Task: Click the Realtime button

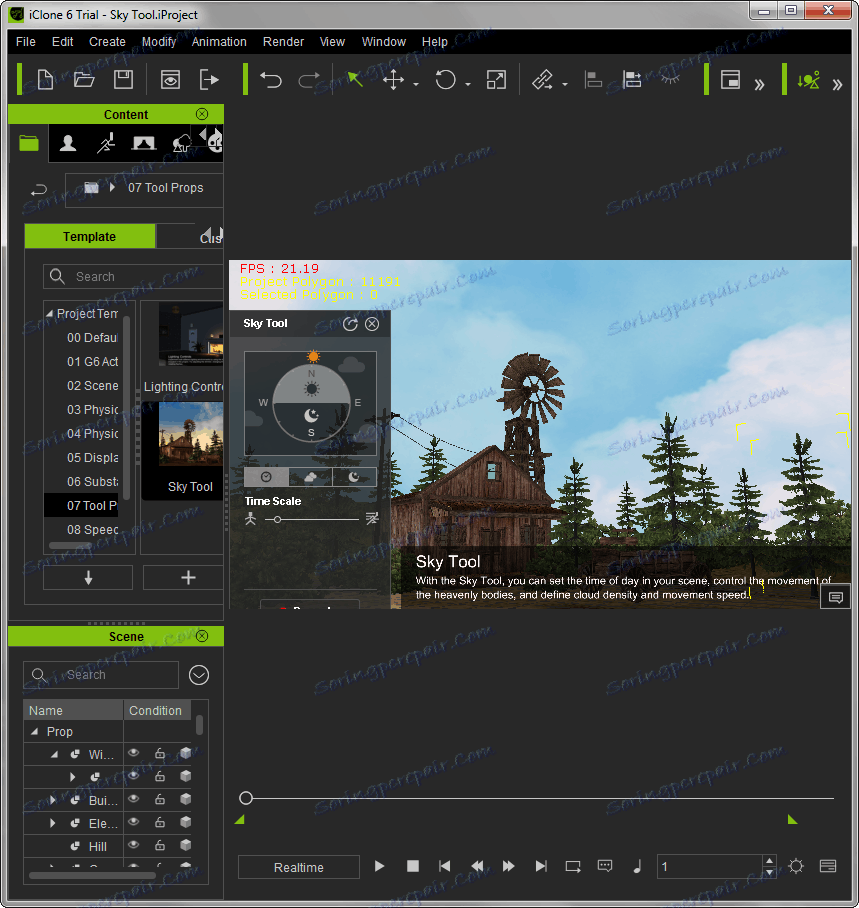Action: 299,867
